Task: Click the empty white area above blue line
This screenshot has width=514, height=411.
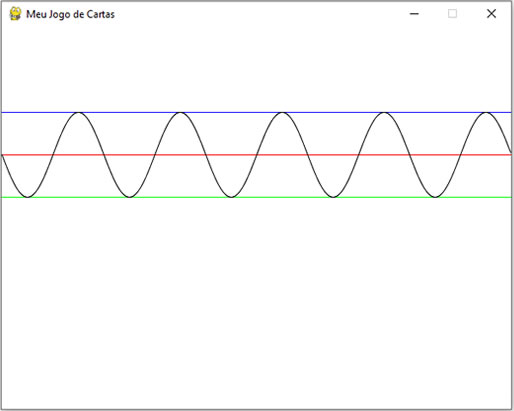Action: pyautogui.click(x=257, y=68)
